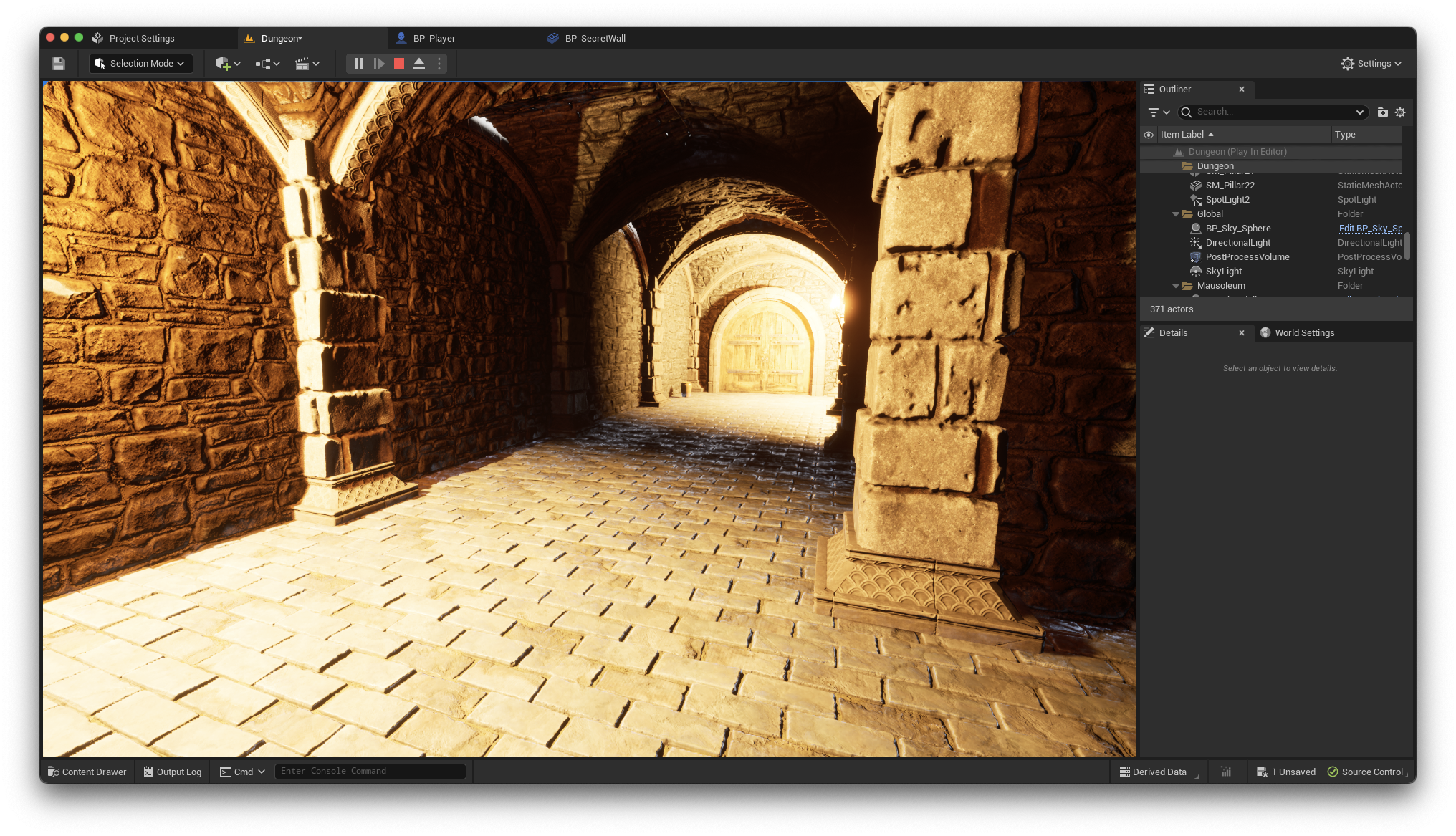
Task: Switch to the BP_Player tab
Action: [x=434, y=38]
